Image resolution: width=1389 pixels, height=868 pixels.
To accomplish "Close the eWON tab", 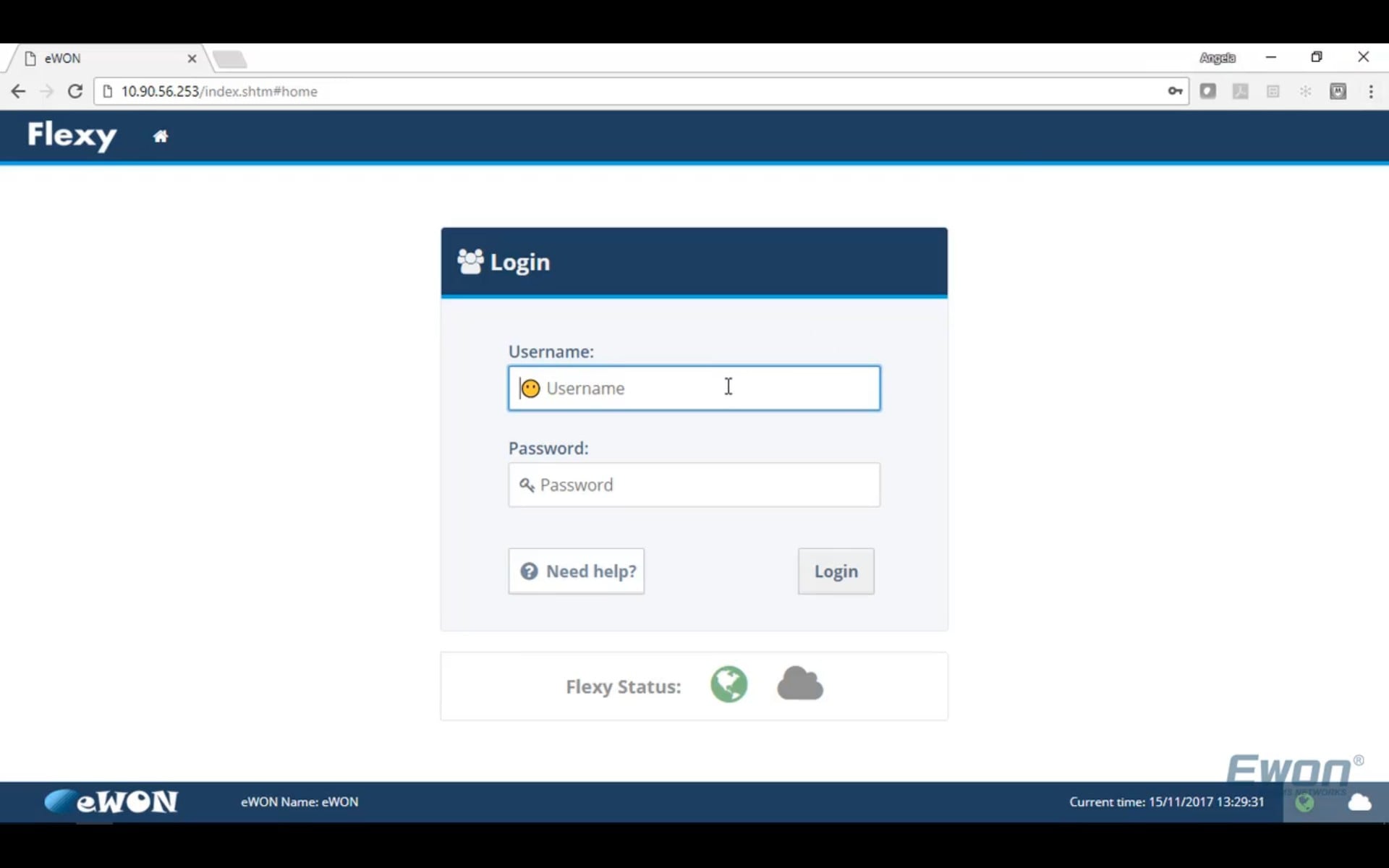I will point(192,59).
